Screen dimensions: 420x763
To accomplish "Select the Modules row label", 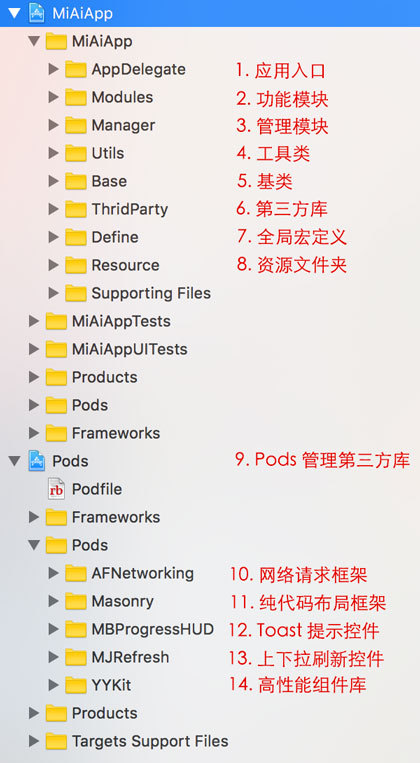I will point(123,97).
